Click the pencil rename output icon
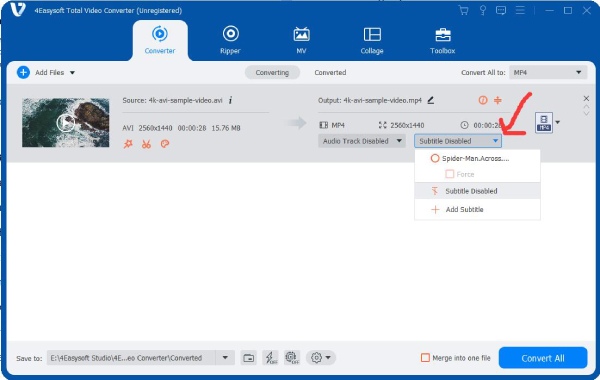 (x=431, y=100)
